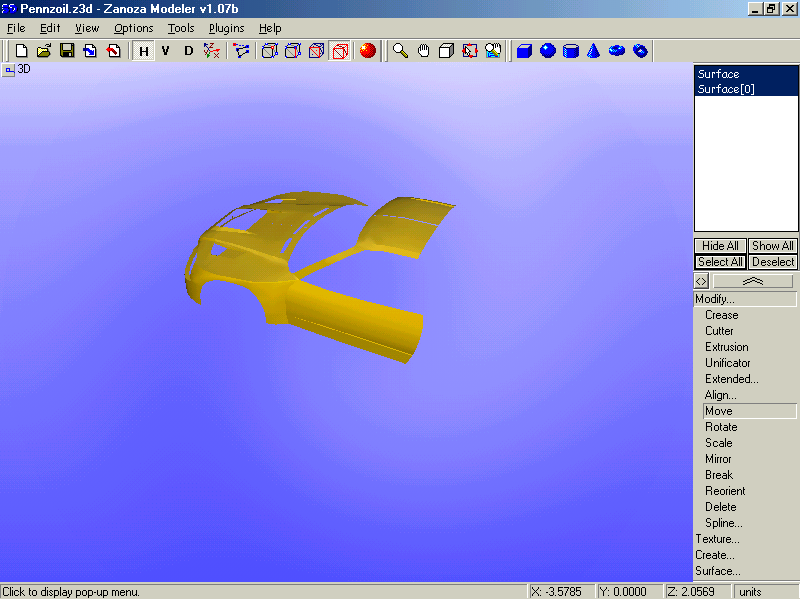
Task: Open the Plugins menu
Action: pyautogui.click(x=226, y=28)
